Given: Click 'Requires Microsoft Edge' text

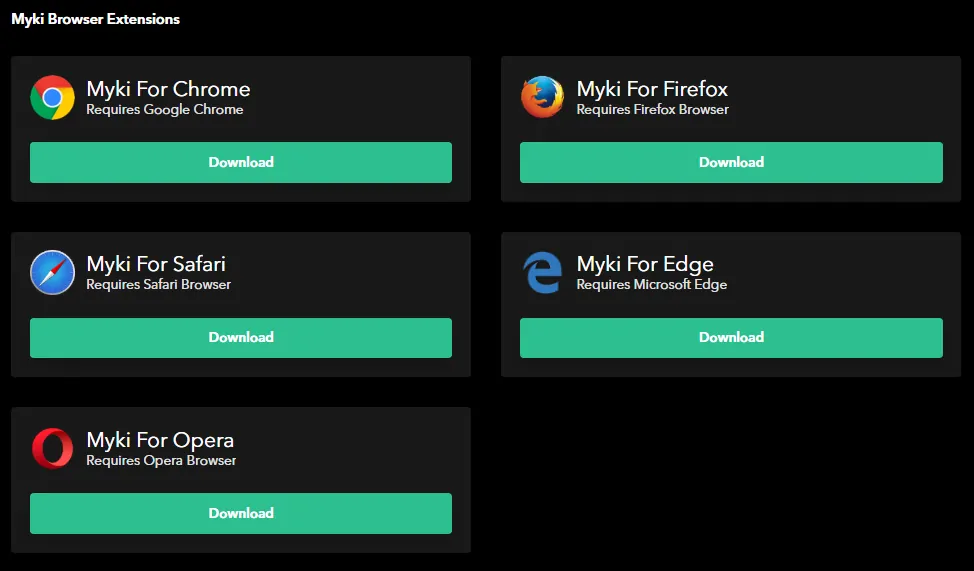Looking at the screenshot, I should (652, 285).
